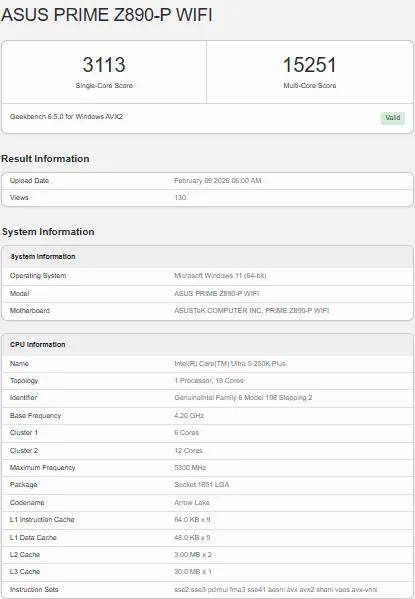The image size is (415, 599).
Task: Click the ASUSTeK COMPUTER INC. motherboard value
Action: (x=251, y=311)
